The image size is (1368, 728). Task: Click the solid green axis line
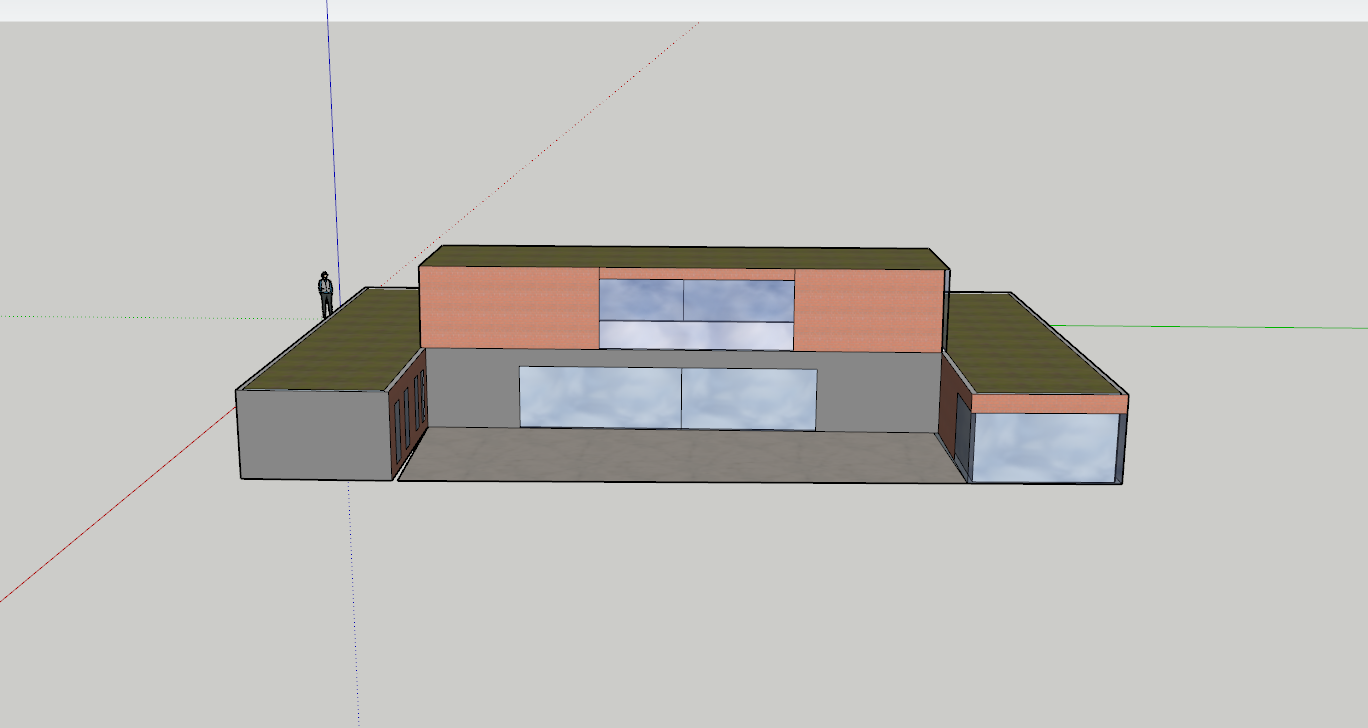1250,326
